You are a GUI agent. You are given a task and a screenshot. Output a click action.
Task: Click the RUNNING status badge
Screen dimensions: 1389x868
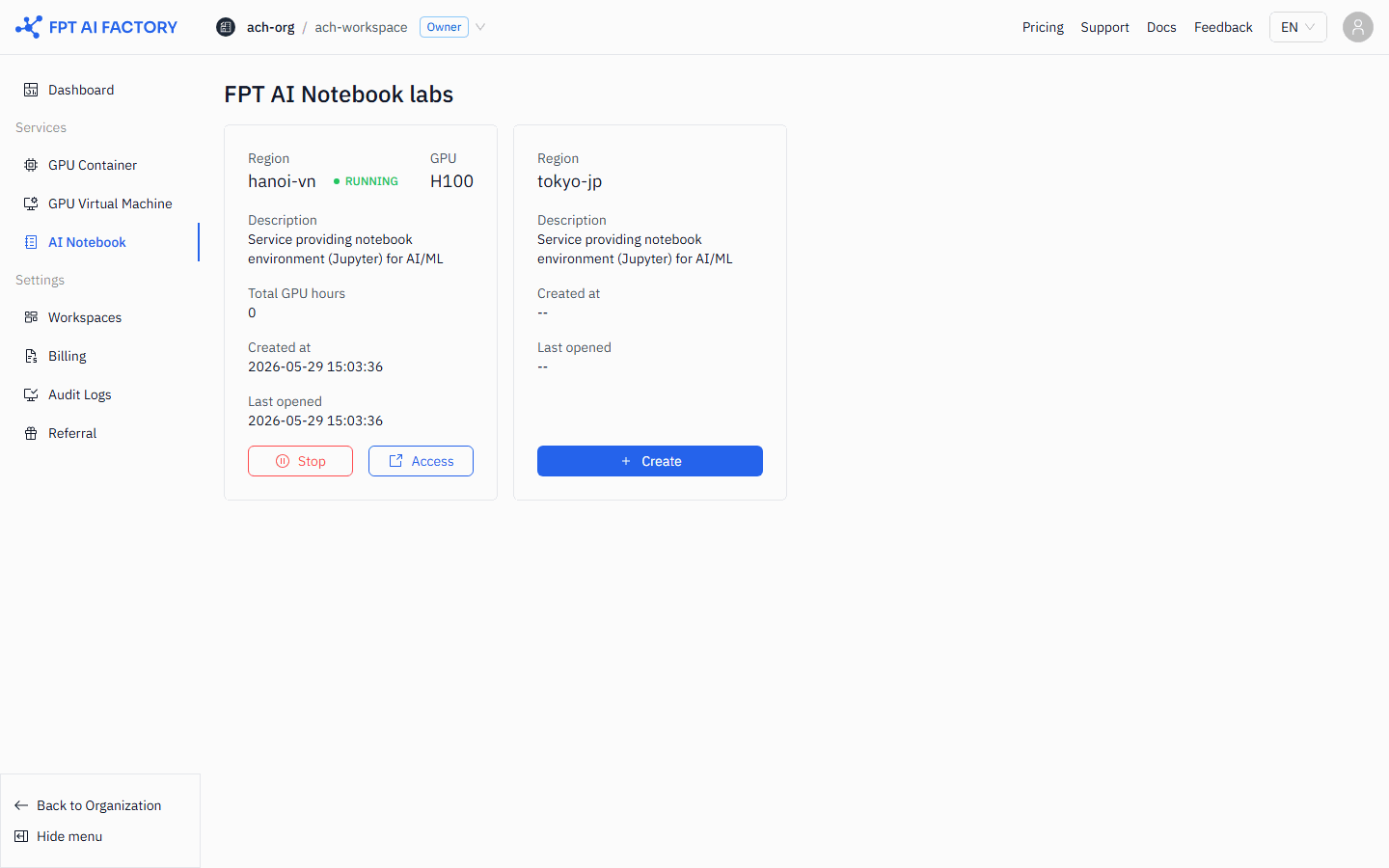point(366,181)
